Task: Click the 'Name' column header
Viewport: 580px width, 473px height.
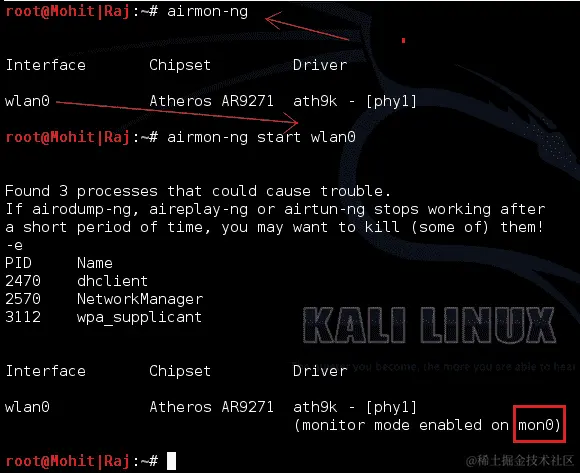Action: (95, 263)
